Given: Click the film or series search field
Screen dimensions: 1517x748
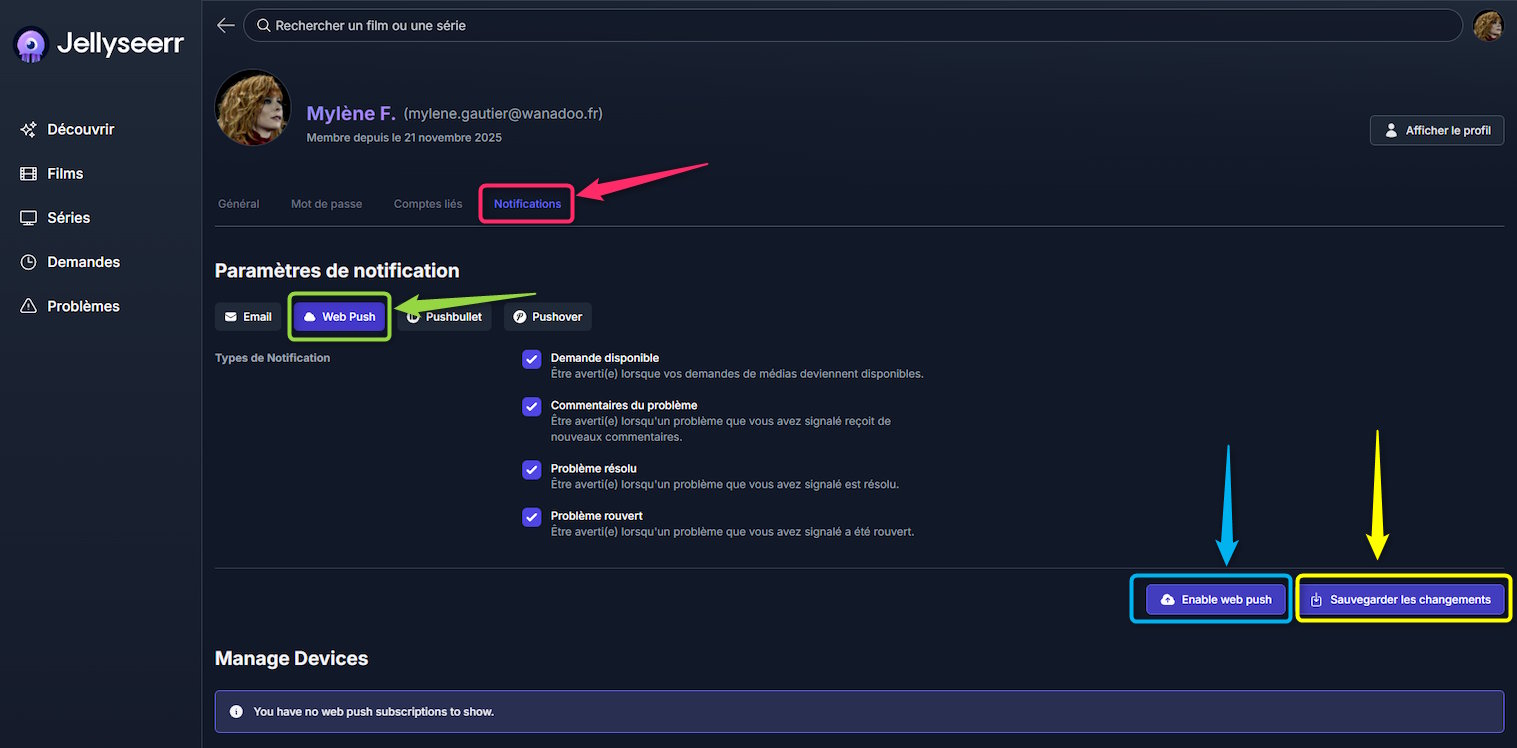Looking at the screenshot, I should coord(850,25).
